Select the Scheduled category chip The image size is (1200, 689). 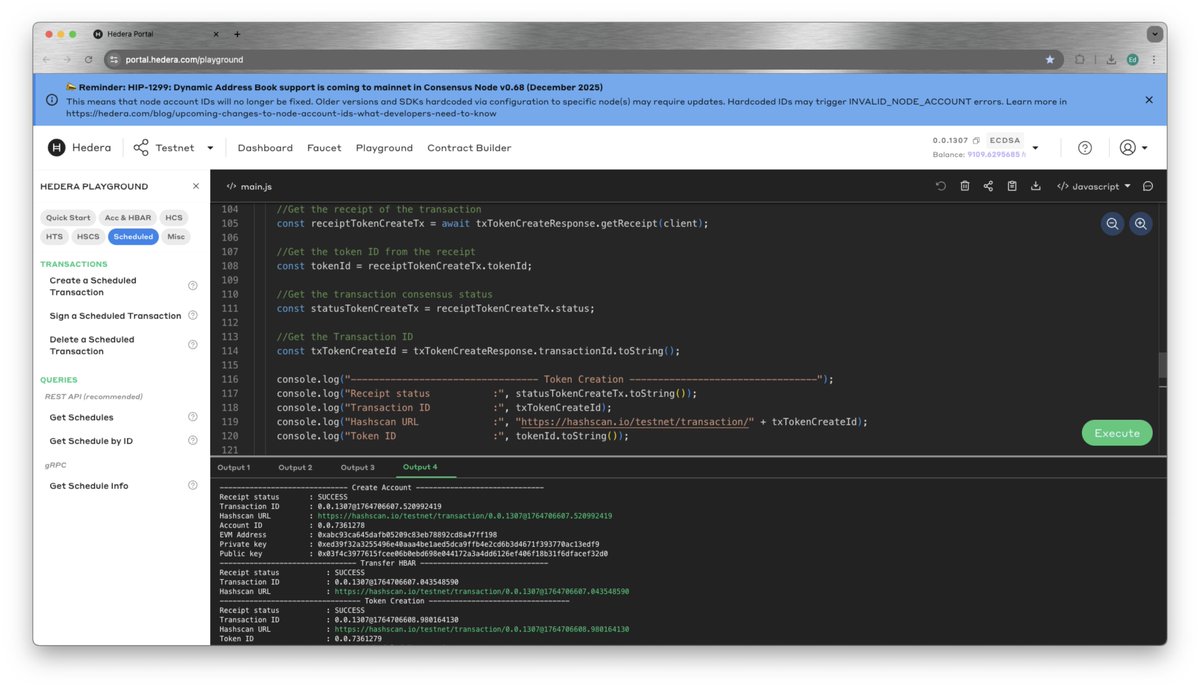pos(133,237)
